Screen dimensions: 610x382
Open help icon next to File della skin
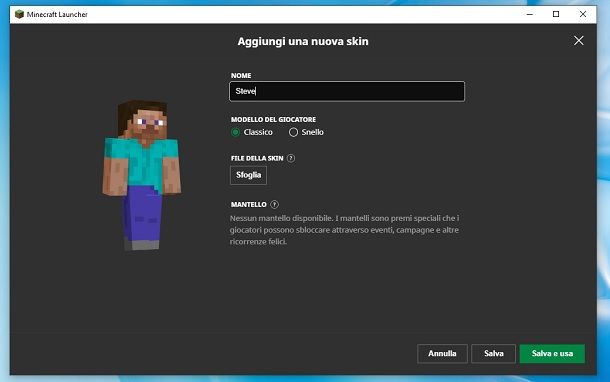291,158
